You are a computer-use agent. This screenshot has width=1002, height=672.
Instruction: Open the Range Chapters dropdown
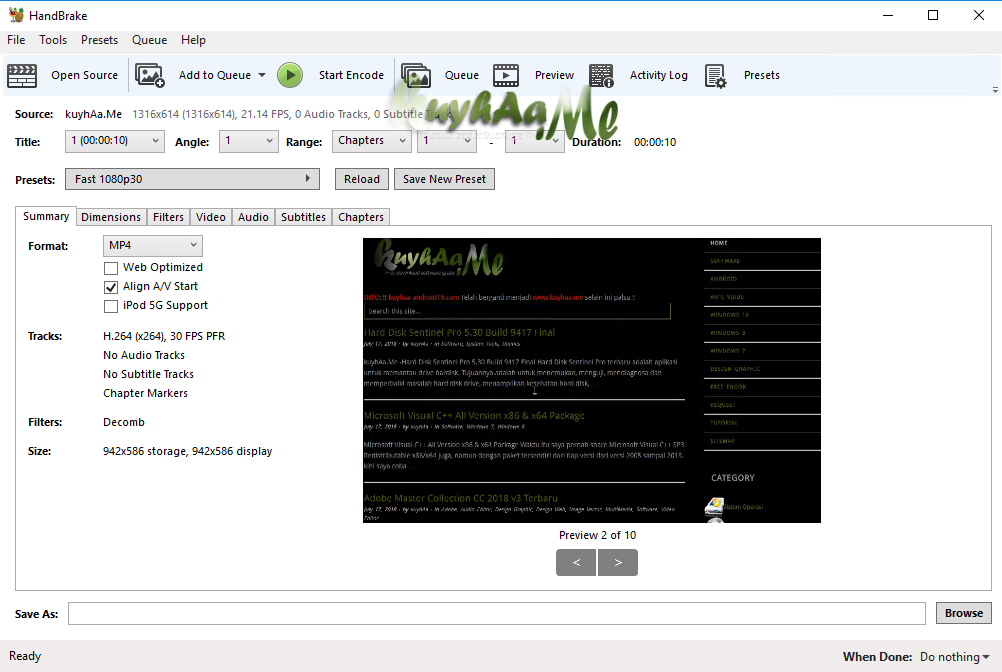click(371, 141)
